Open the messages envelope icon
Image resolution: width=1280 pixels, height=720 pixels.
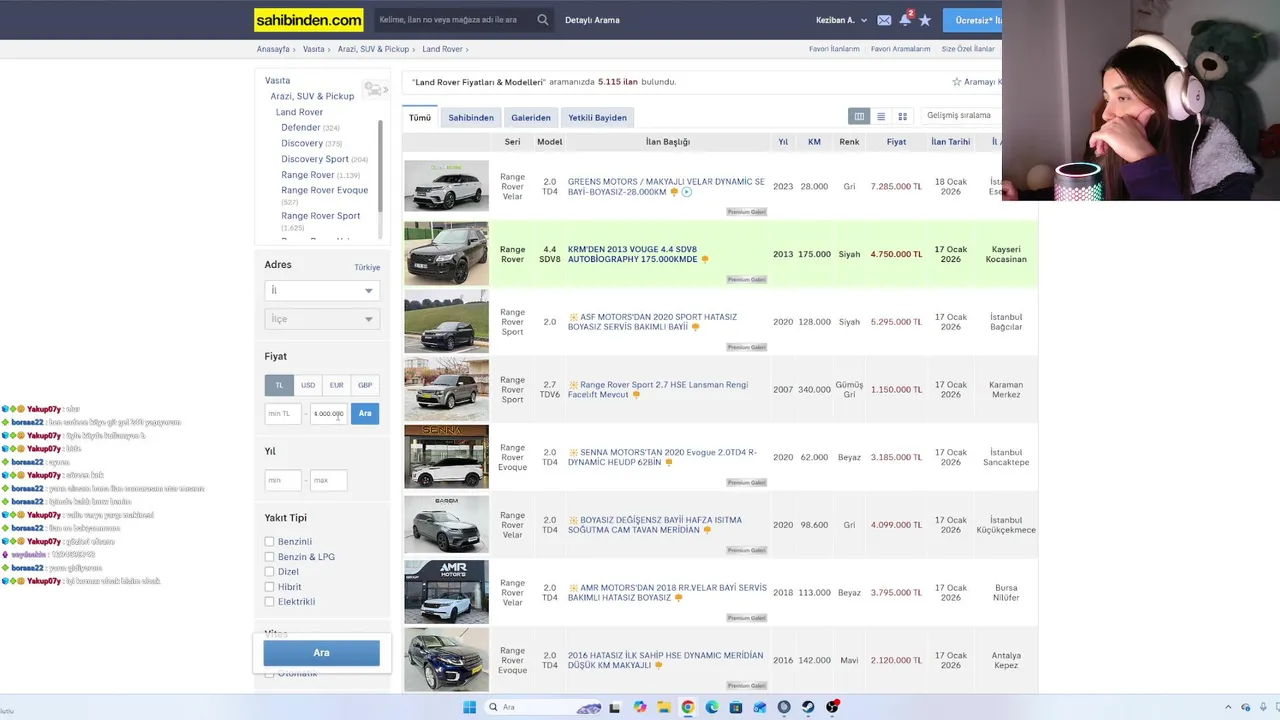(x=884, y=20)
